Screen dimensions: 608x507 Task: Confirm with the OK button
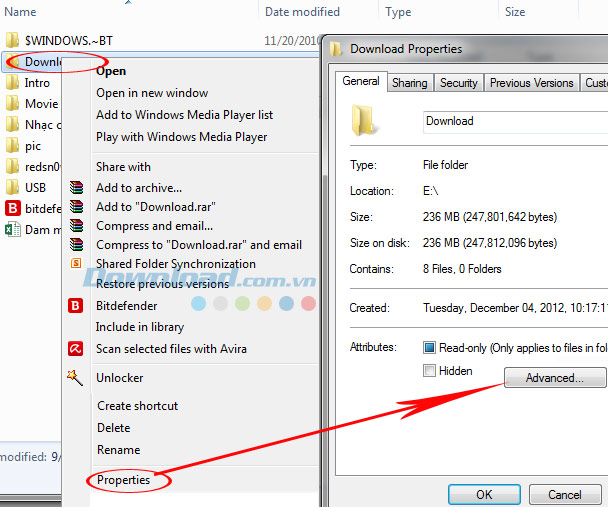(x=484, y=495)
